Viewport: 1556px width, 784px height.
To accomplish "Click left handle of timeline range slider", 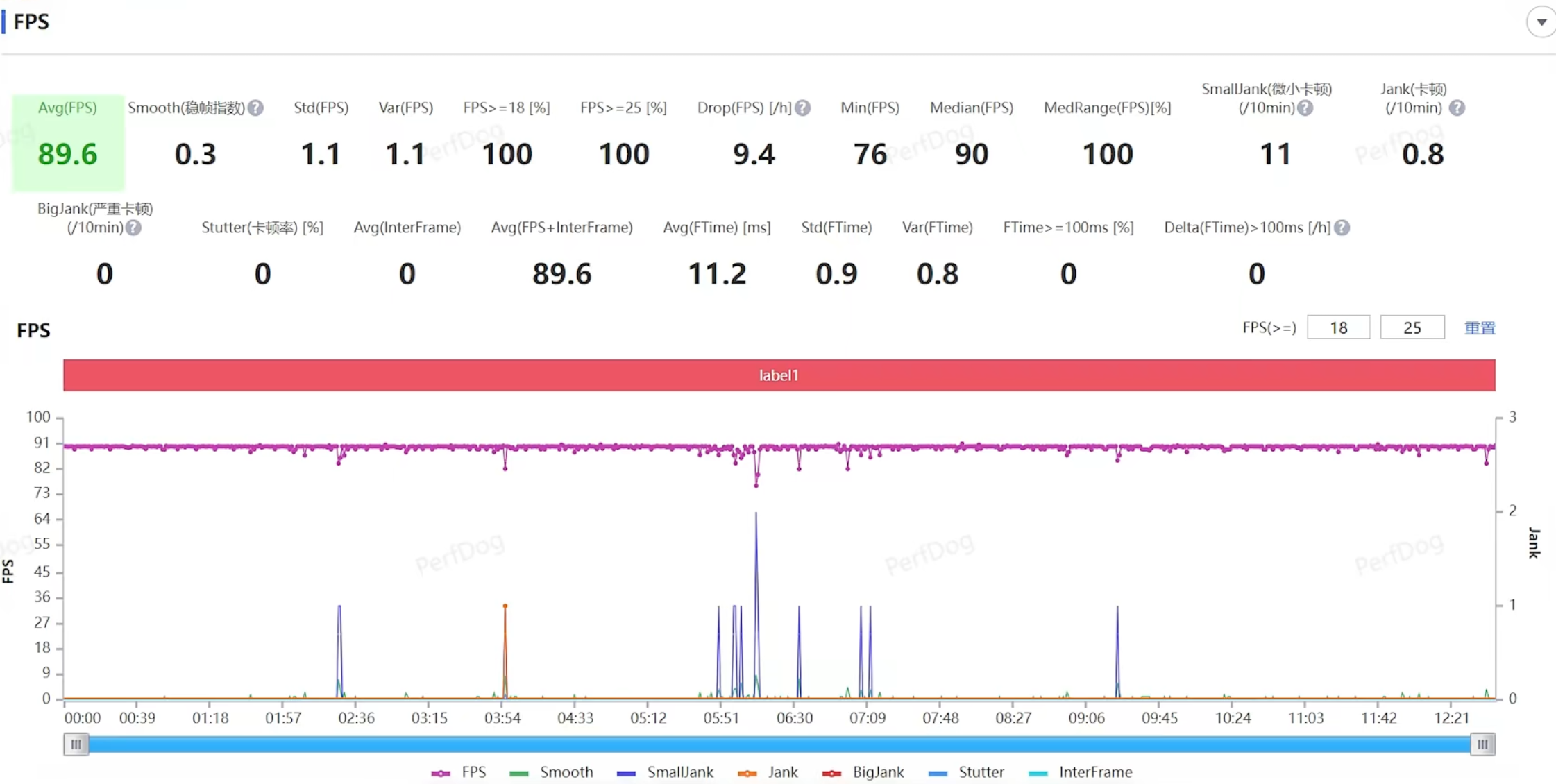I will pos(76,744).
